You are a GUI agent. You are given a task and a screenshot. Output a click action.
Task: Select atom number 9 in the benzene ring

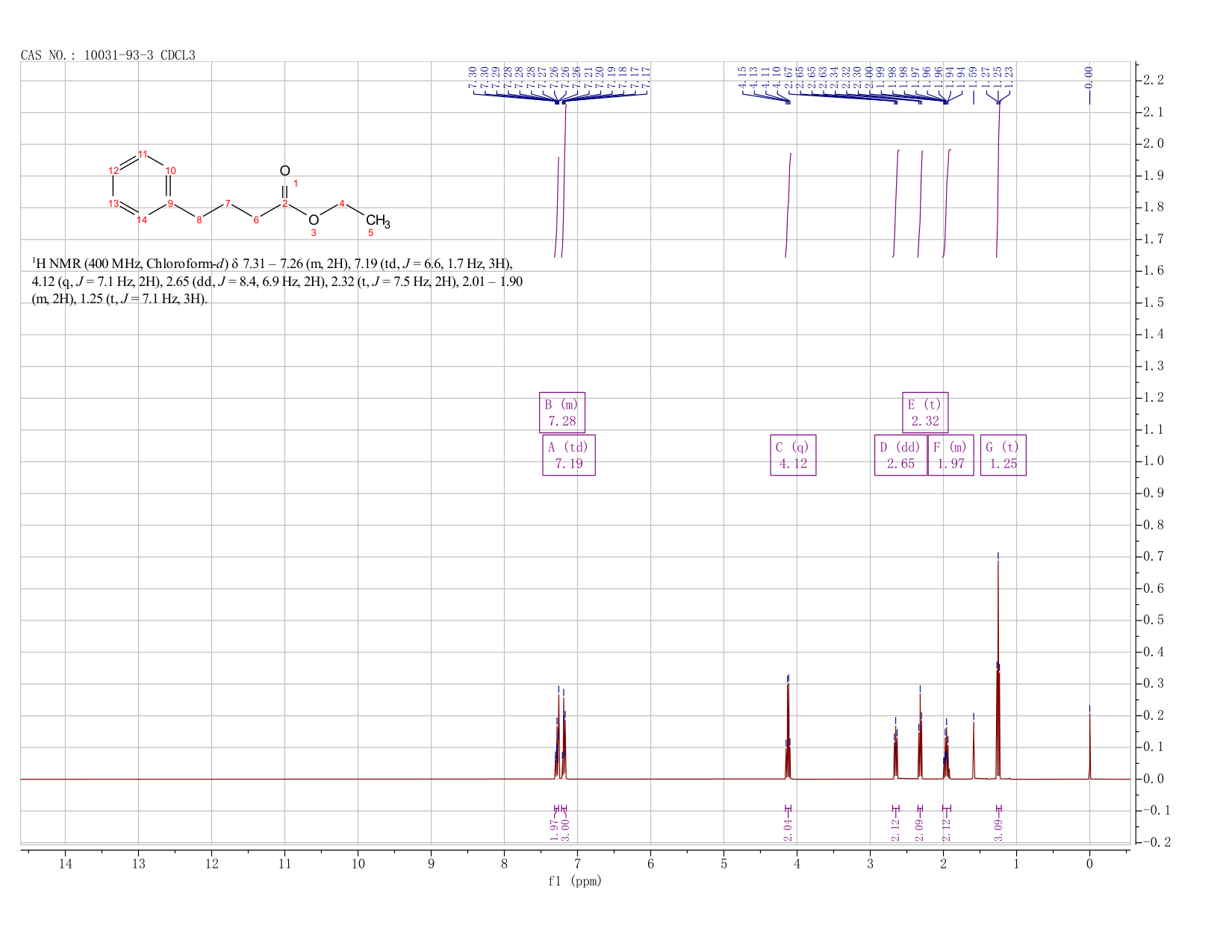pos(170,203)
